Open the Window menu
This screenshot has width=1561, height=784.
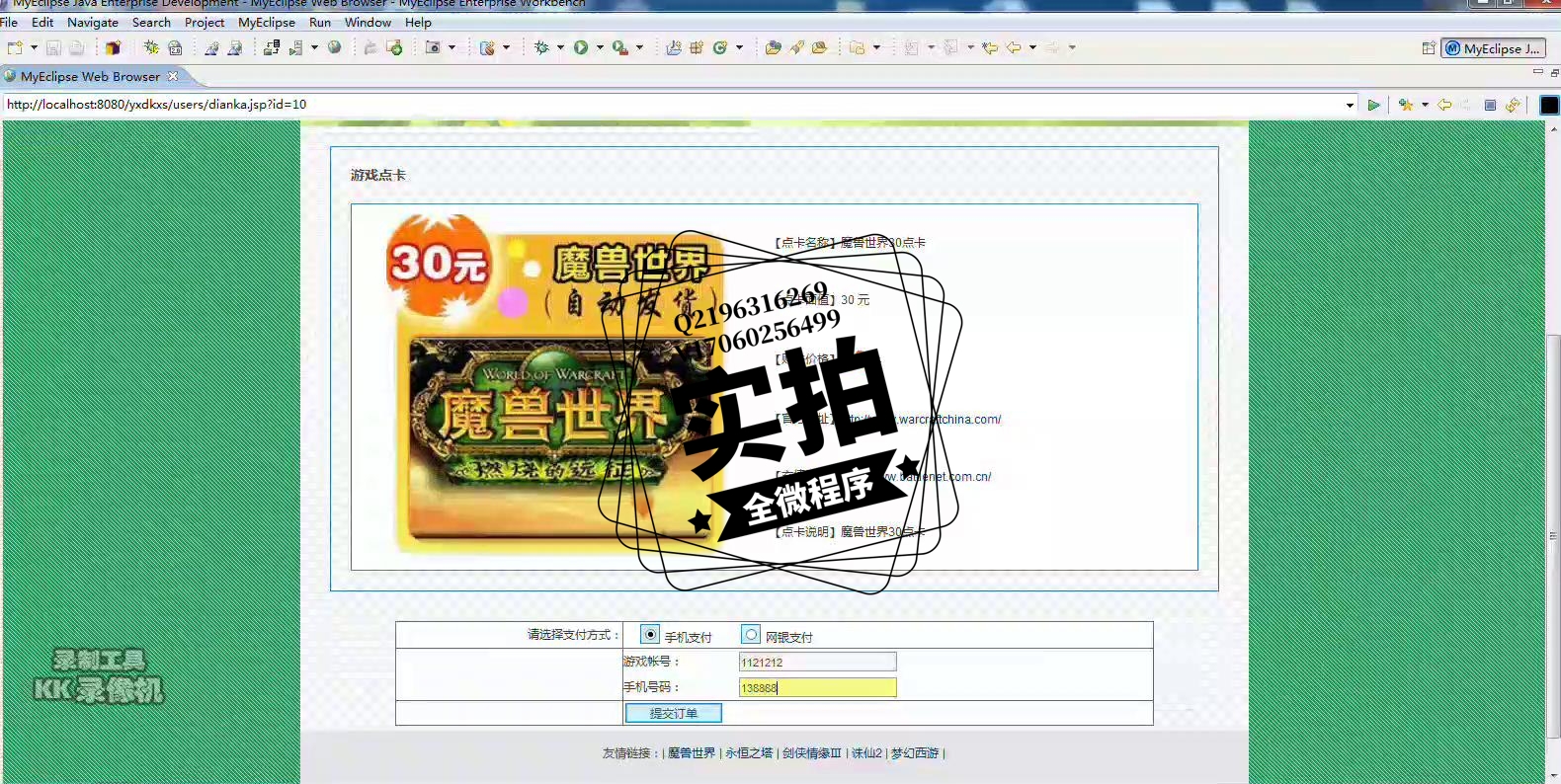click(368, 22)
